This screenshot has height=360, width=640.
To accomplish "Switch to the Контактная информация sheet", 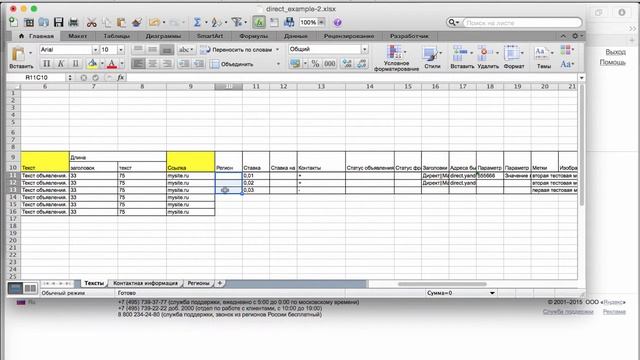I will (x=145, y=283).
